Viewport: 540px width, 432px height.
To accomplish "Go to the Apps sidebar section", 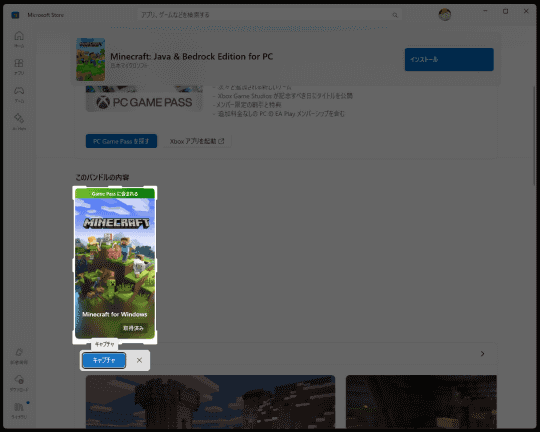I will (x=19, y=66).
